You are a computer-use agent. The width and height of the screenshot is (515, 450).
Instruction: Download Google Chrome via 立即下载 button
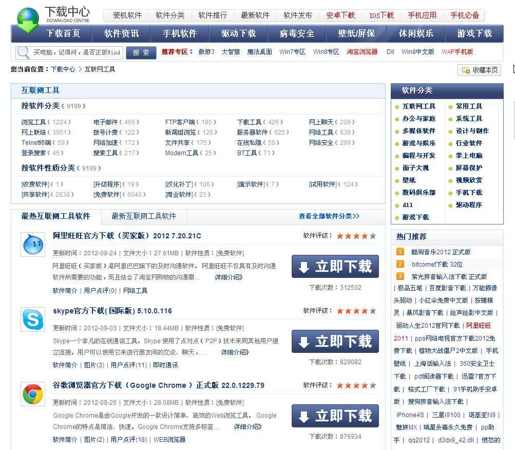point(335,416)
